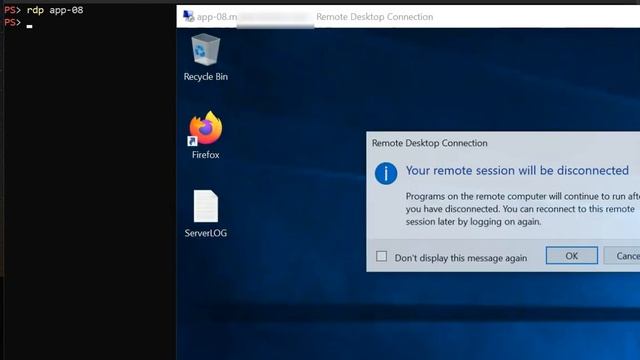This screenshot has width=640, height=360.
Task: Select the ServerLOG file icon
Action: pos(205,206)
